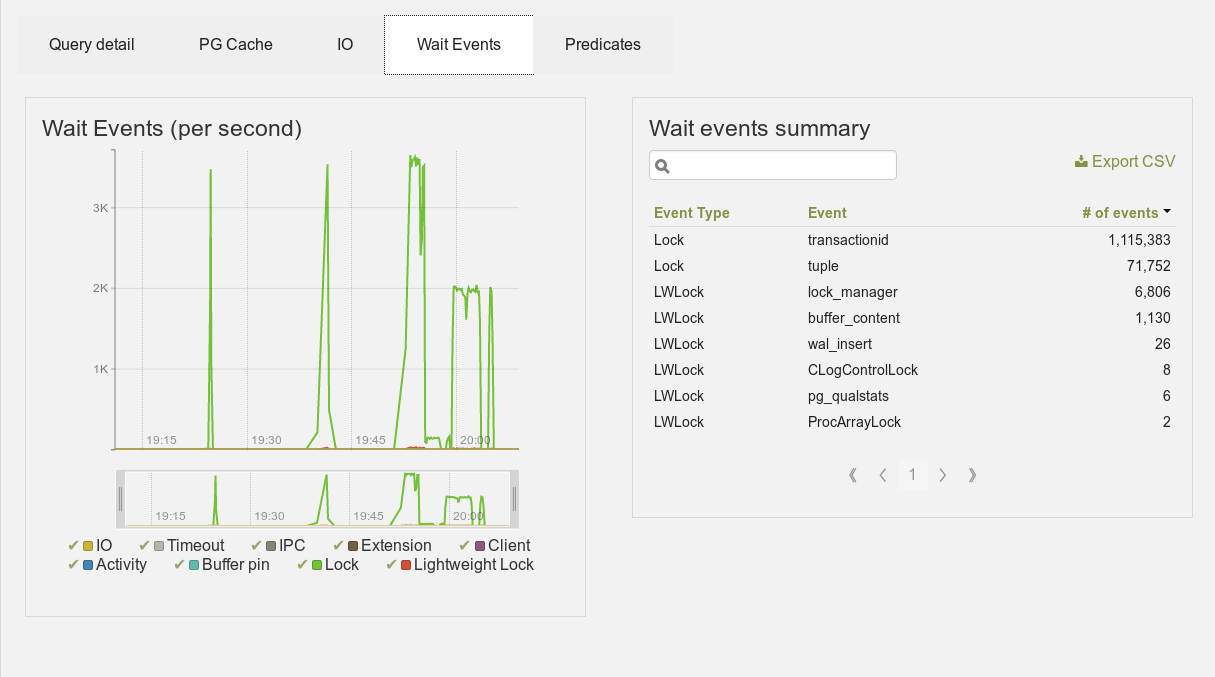Switch to the PG Cache tab

click(x=236, y=44)
